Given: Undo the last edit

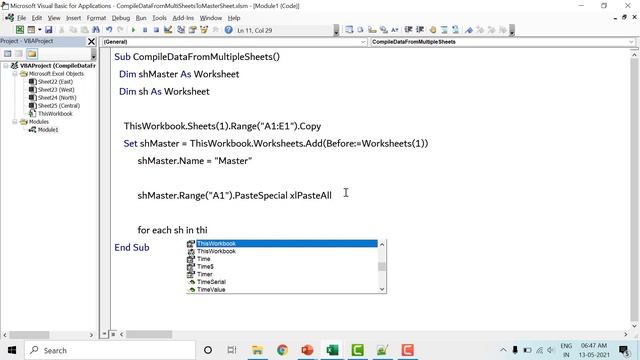Looking at the screenshot, I should click(109, 30).
